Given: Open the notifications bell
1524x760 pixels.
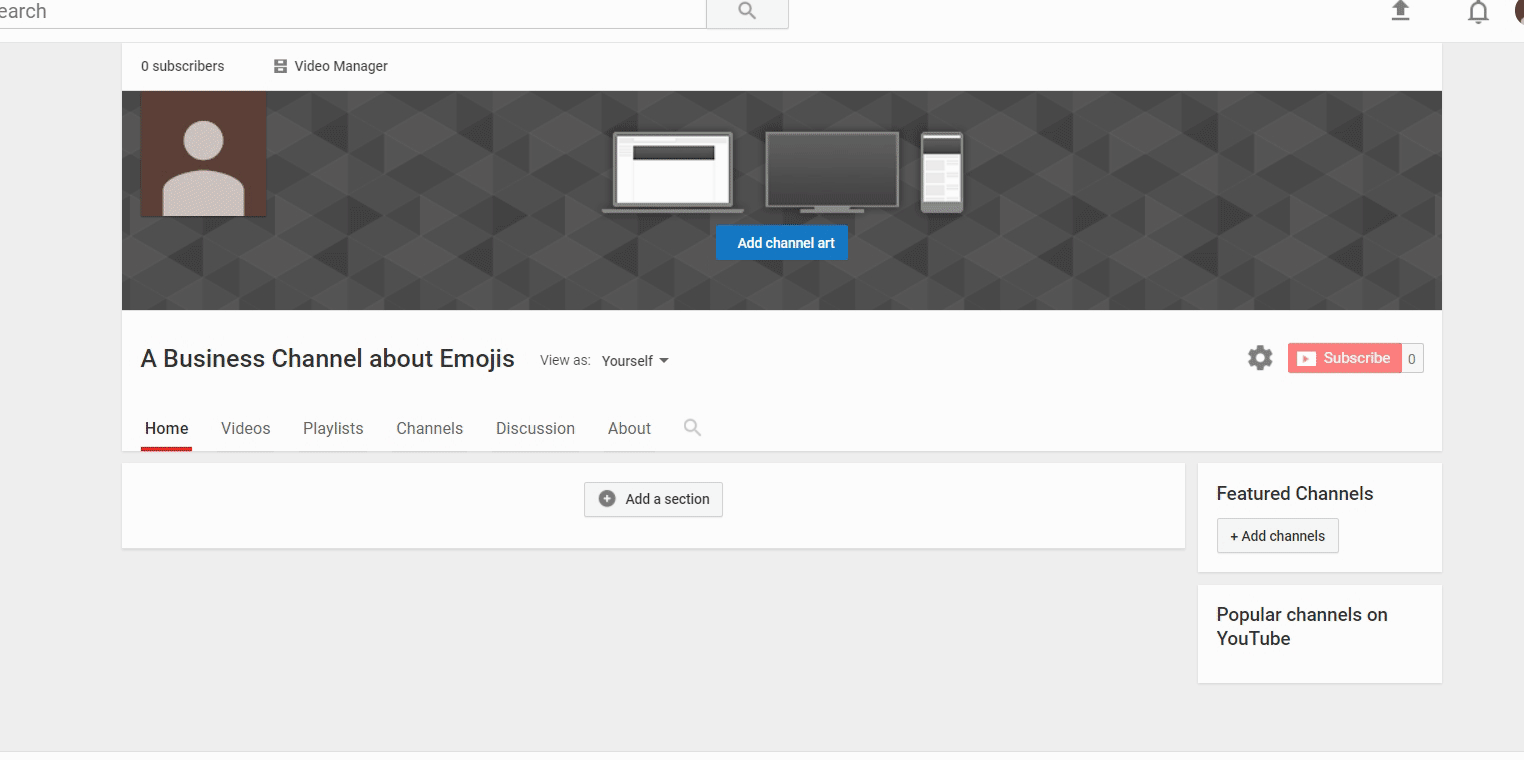Looking at the screenshot, I should tap(1477, 12).
